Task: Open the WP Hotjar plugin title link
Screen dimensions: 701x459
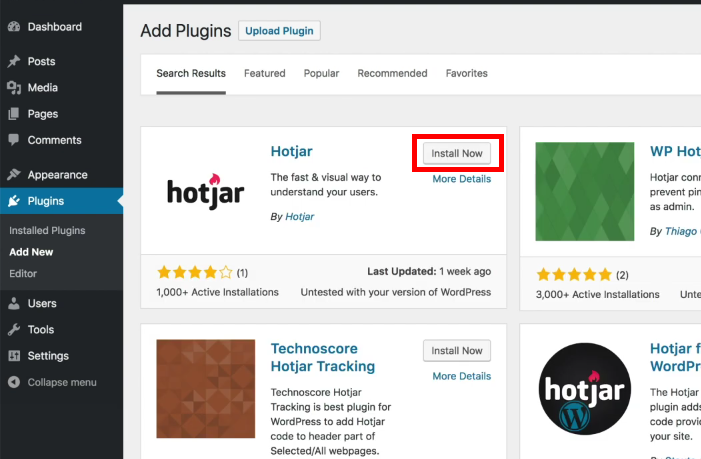Action: tap(676, 151)
